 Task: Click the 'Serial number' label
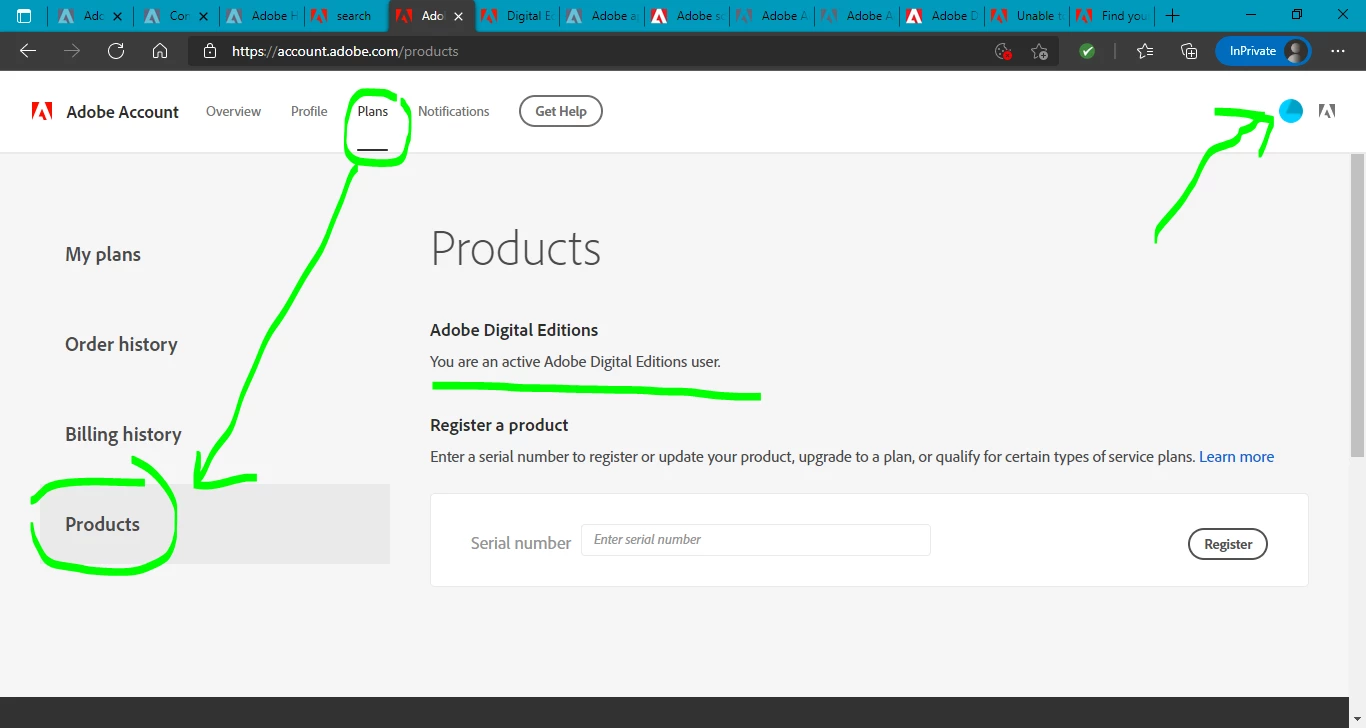coord(521,543)
